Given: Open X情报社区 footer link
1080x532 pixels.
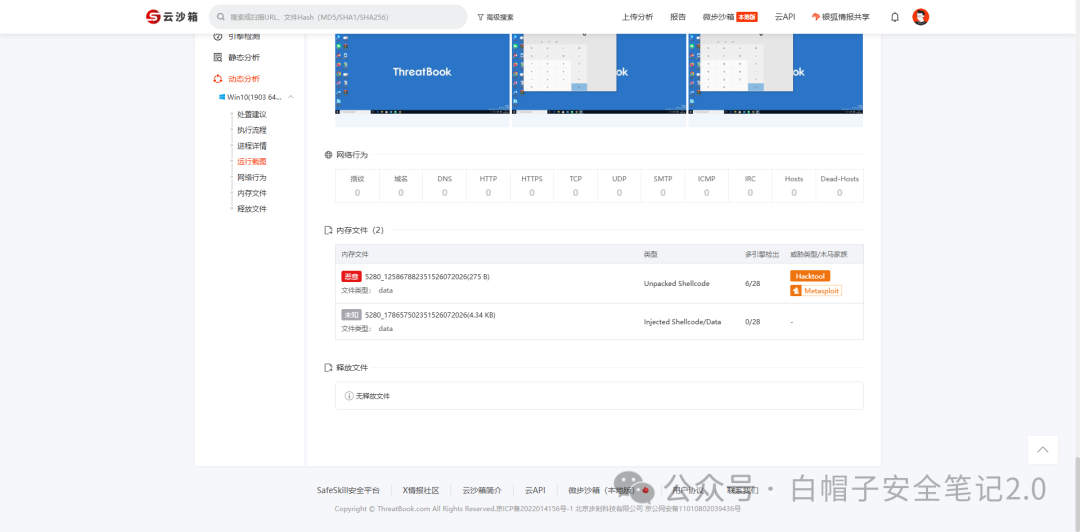Looking at the screenshot, I should (421, 491).
